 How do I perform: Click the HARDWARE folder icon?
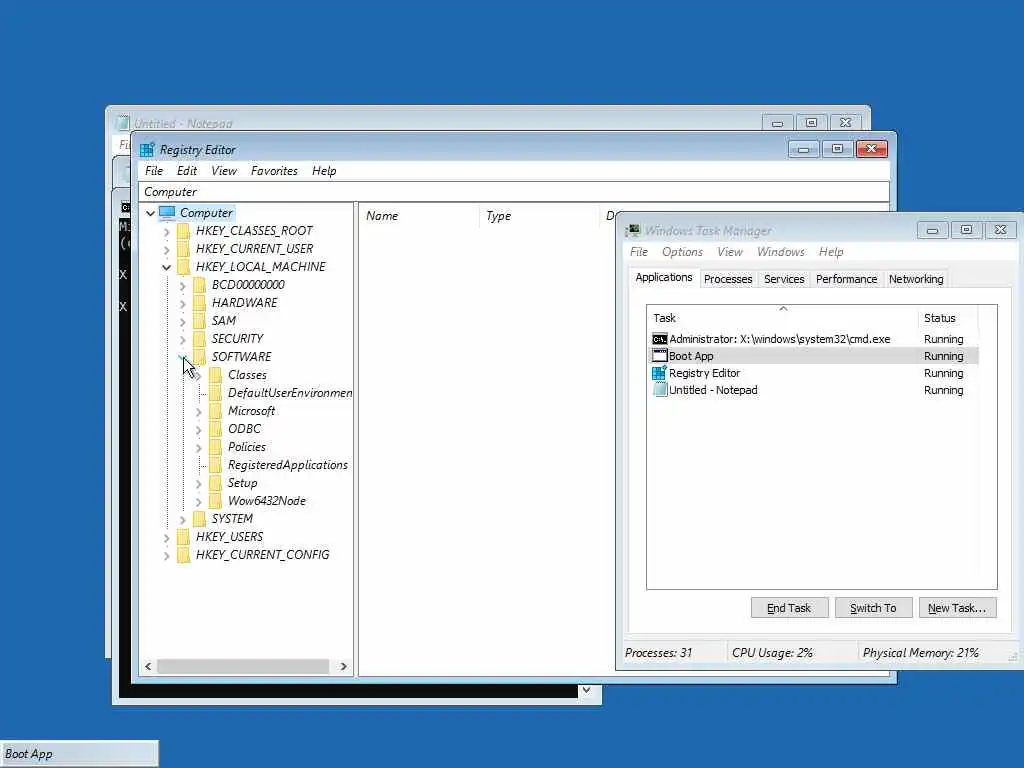coord(200,303)
